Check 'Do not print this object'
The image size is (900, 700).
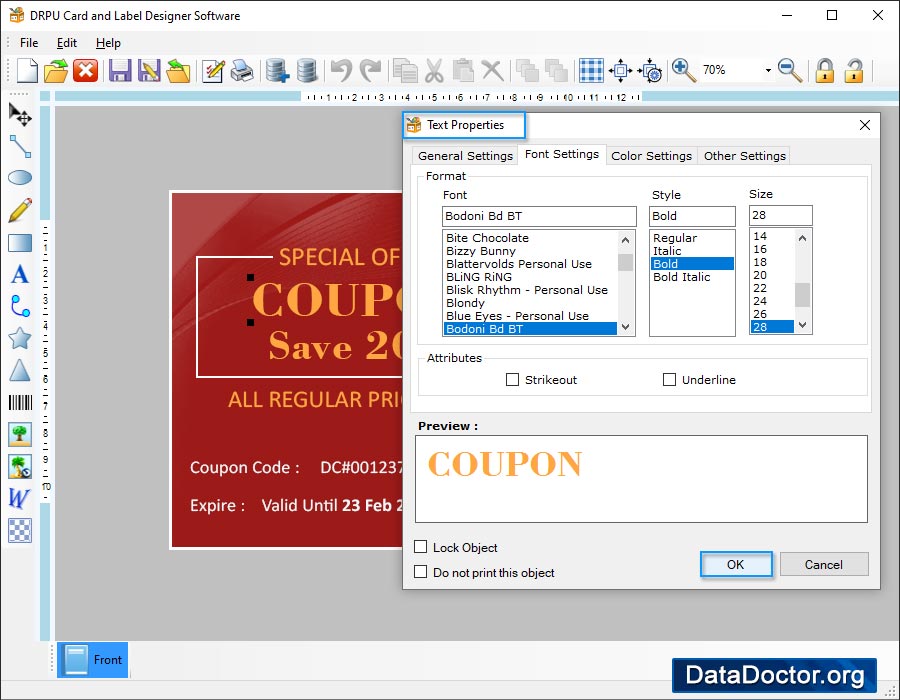(420, 572)
